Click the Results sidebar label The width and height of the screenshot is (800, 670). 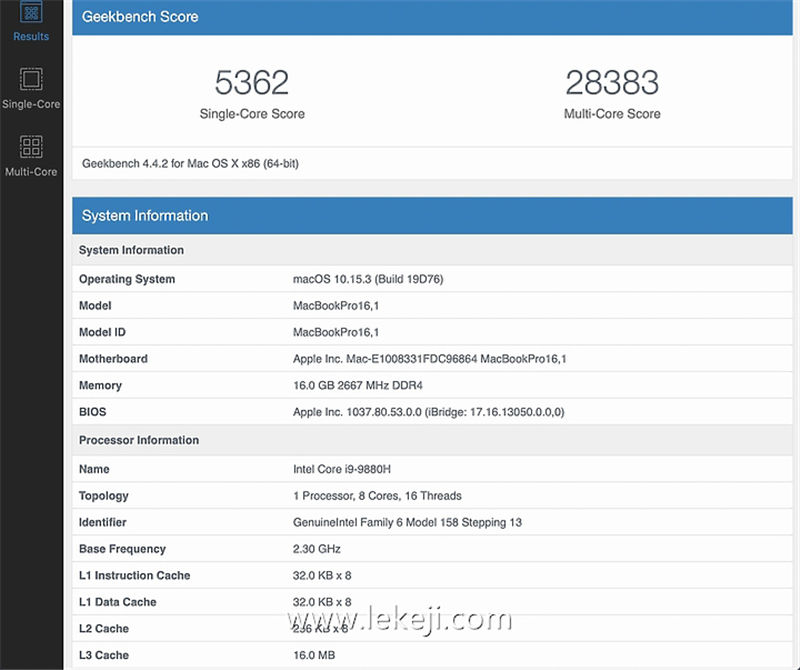pos(31,36)
